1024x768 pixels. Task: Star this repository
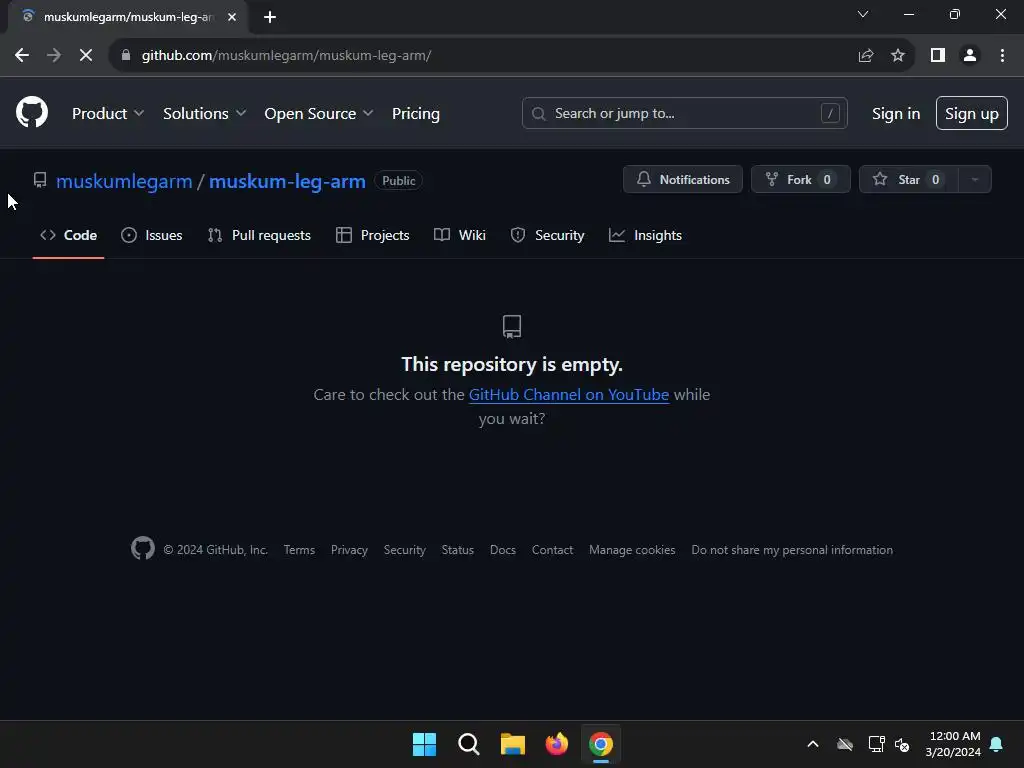[x=908, y=179]
